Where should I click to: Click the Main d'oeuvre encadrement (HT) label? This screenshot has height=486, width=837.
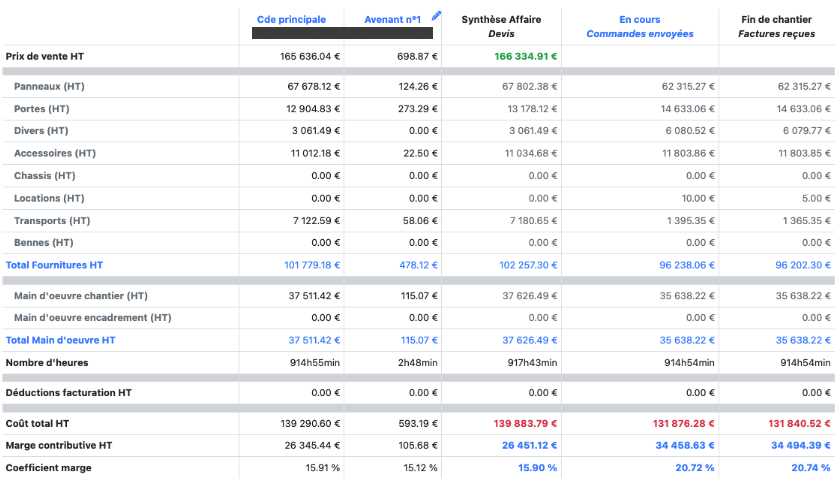pyautogui.click(x=92, y=318)
